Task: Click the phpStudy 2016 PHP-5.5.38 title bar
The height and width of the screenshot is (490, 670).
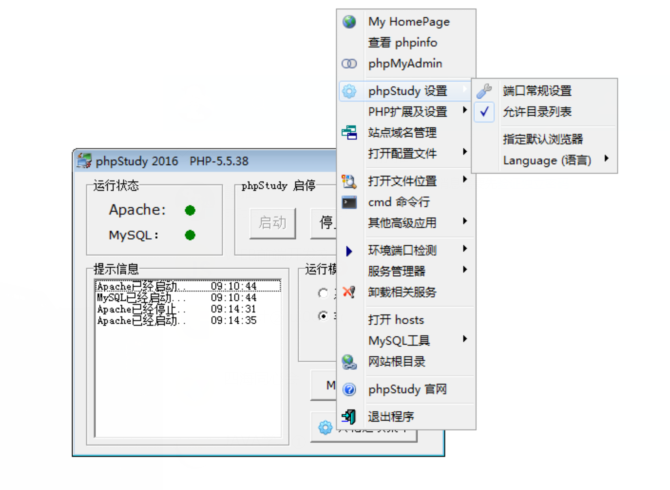Action: point(205,161)
